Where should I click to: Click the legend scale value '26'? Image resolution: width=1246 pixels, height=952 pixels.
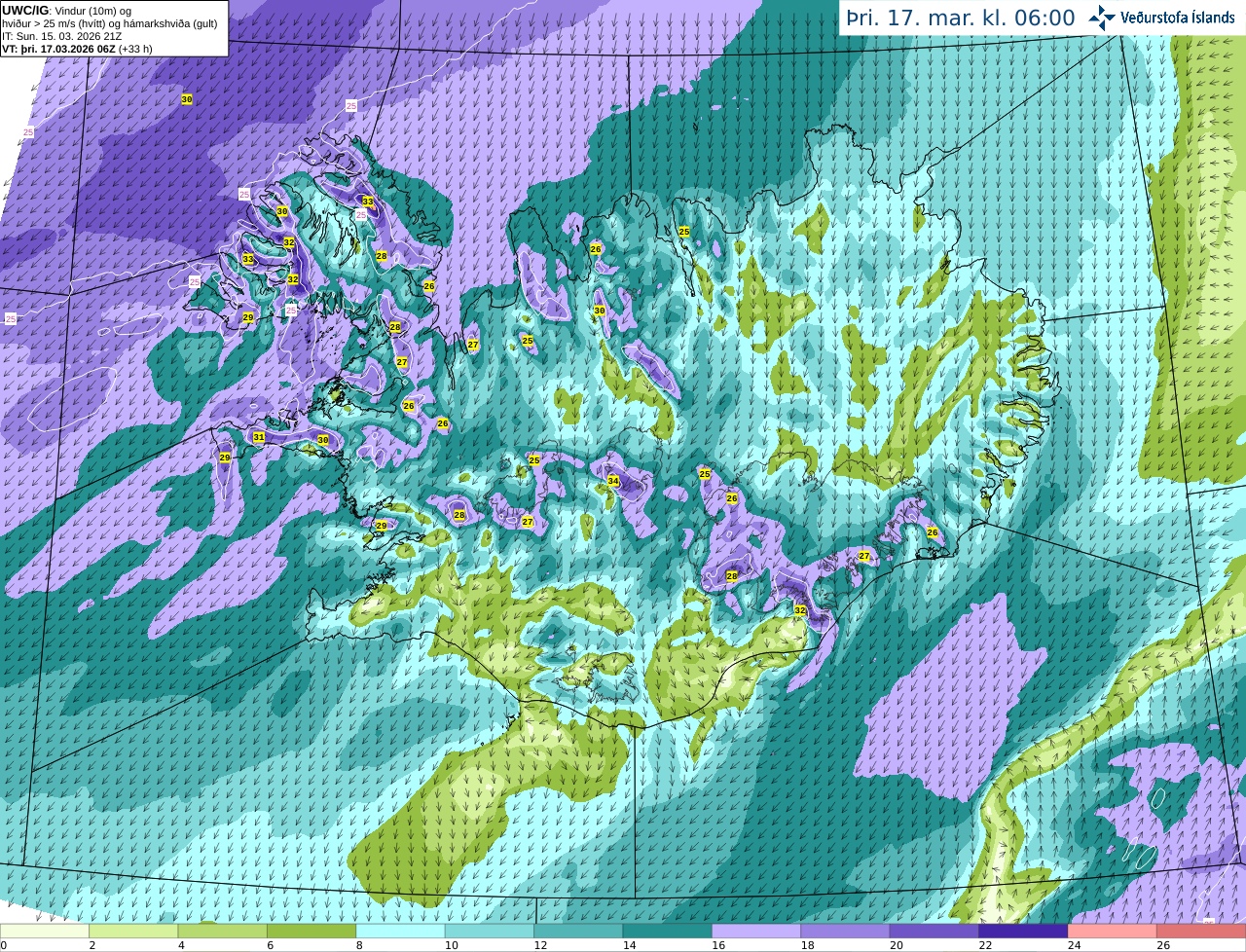(x=1163, y=945)
